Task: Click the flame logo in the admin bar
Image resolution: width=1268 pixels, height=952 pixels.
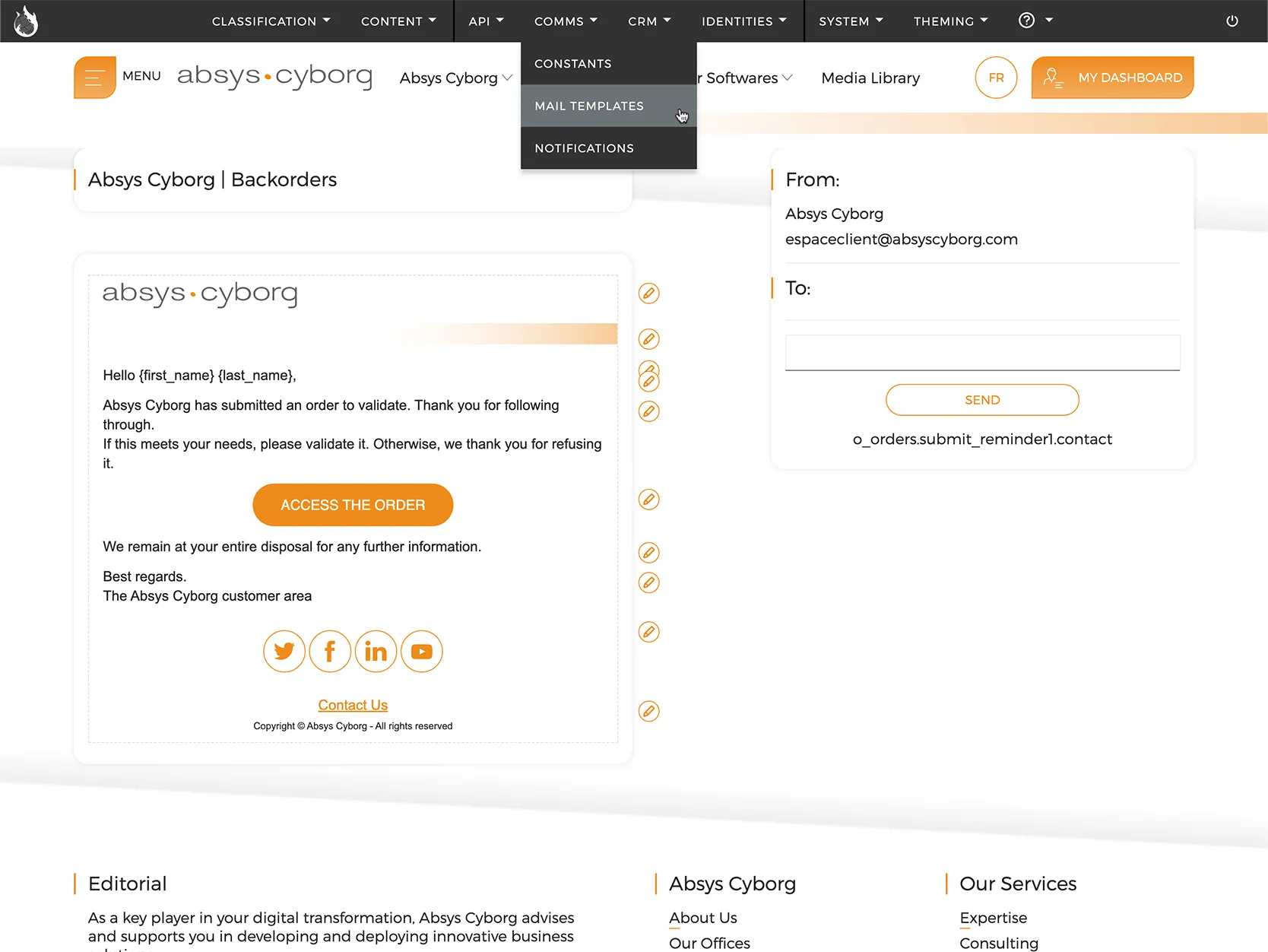Action: 26,21
